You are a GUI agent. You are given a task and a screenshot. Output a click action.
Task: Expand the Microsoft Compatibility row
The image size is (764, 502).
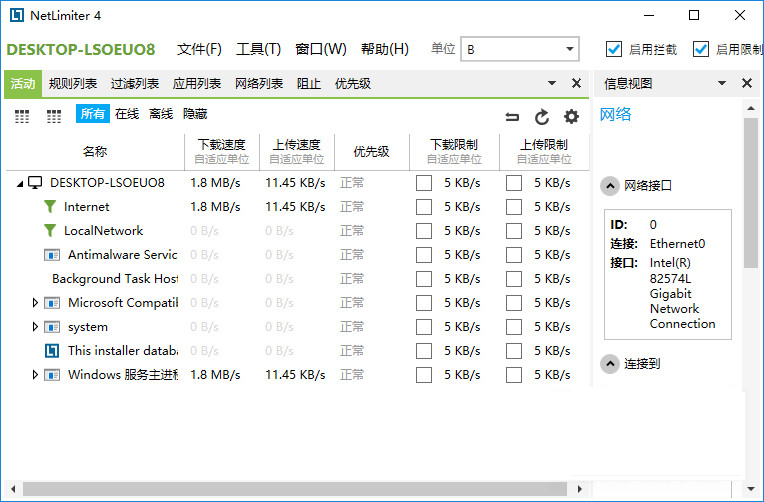point(35,303)
